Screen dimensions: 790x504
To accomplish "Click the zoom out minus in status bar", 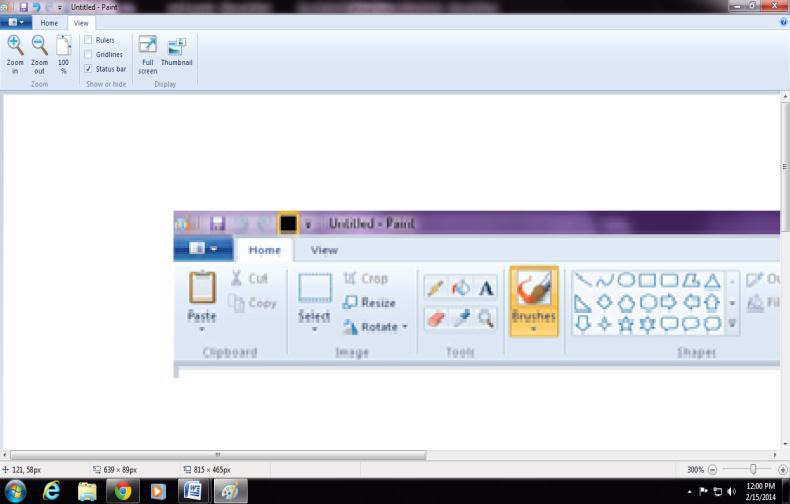I will 712,470.
